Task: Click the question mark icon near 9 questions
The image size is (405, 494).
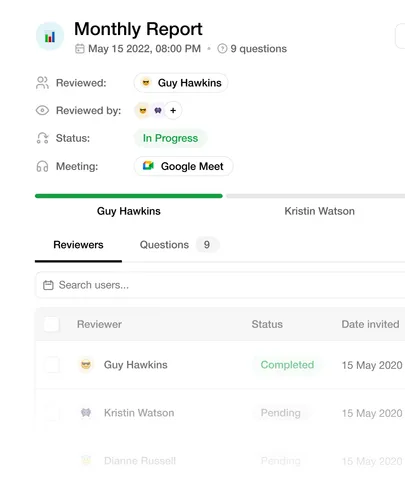Action: pos(222,49)
